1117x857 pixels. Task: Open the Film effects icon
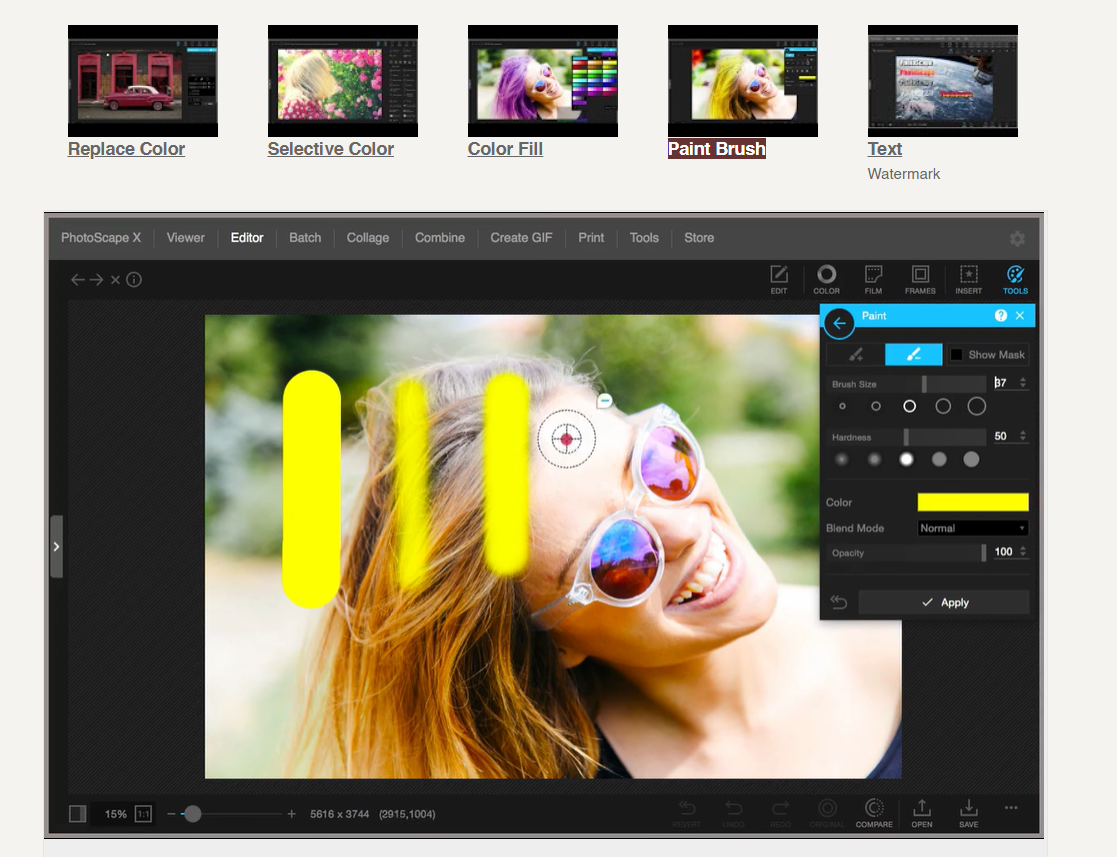pos(873,279)
